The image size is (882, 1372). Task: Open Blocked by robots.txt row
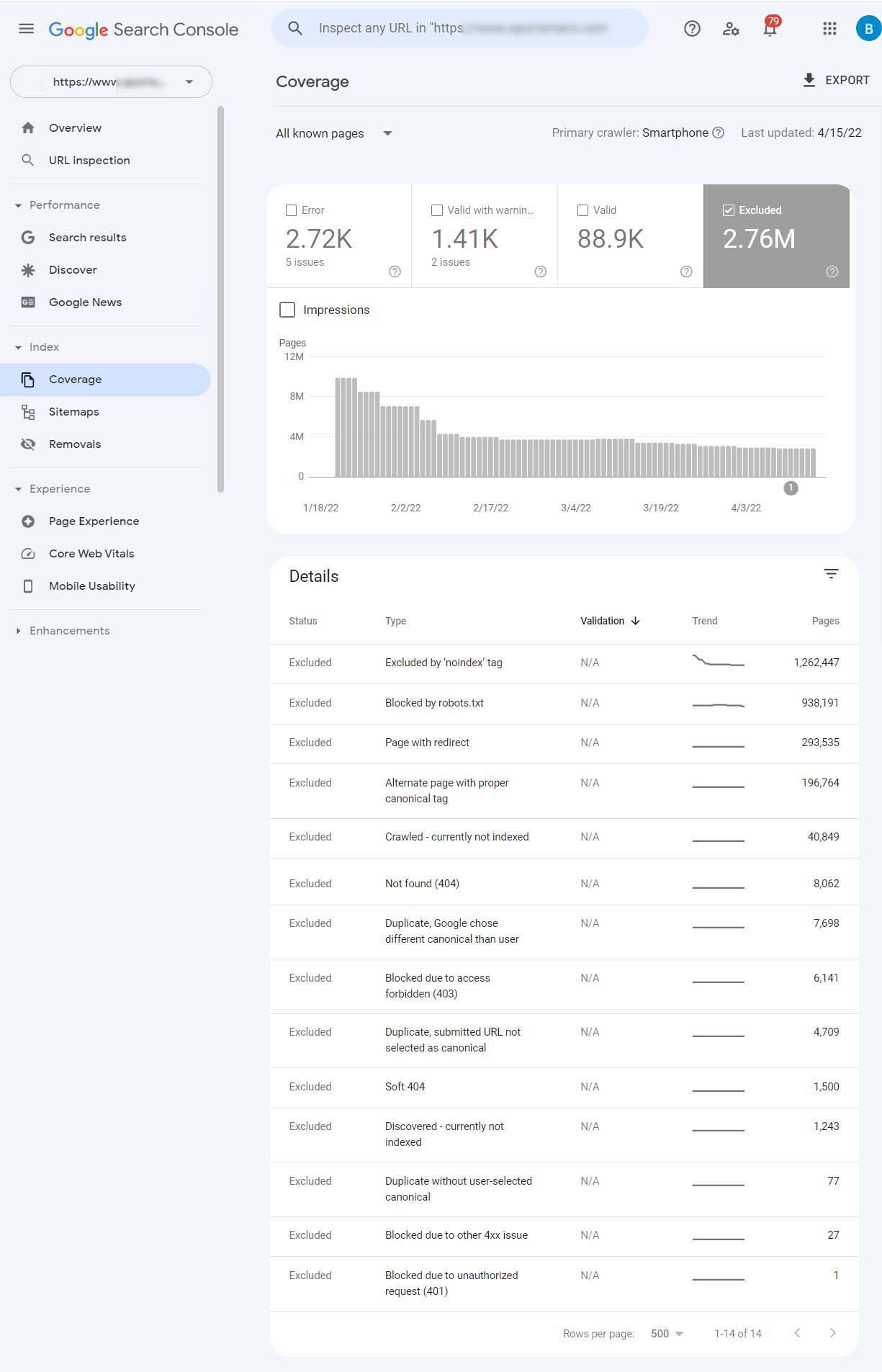(x=564, y=704)
